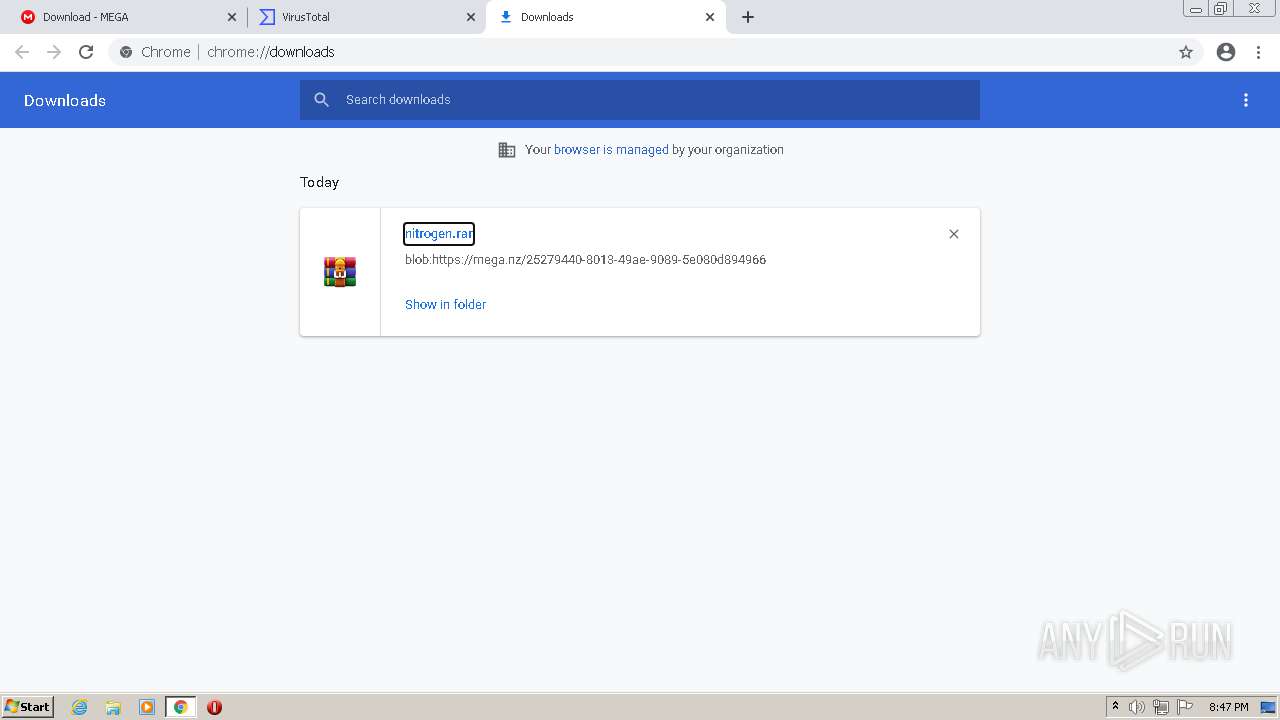Click the WinRAR archive file icon
This screenshot has height=720, width=1280.
(x=340, y=272)
